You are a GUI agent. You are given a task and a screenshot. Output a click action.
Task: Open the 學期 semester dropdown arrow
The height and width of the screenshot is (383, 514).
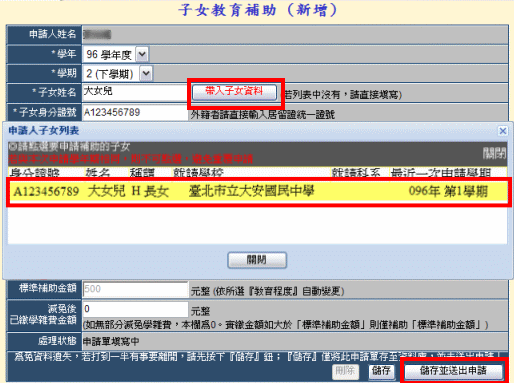click(146, 73)
